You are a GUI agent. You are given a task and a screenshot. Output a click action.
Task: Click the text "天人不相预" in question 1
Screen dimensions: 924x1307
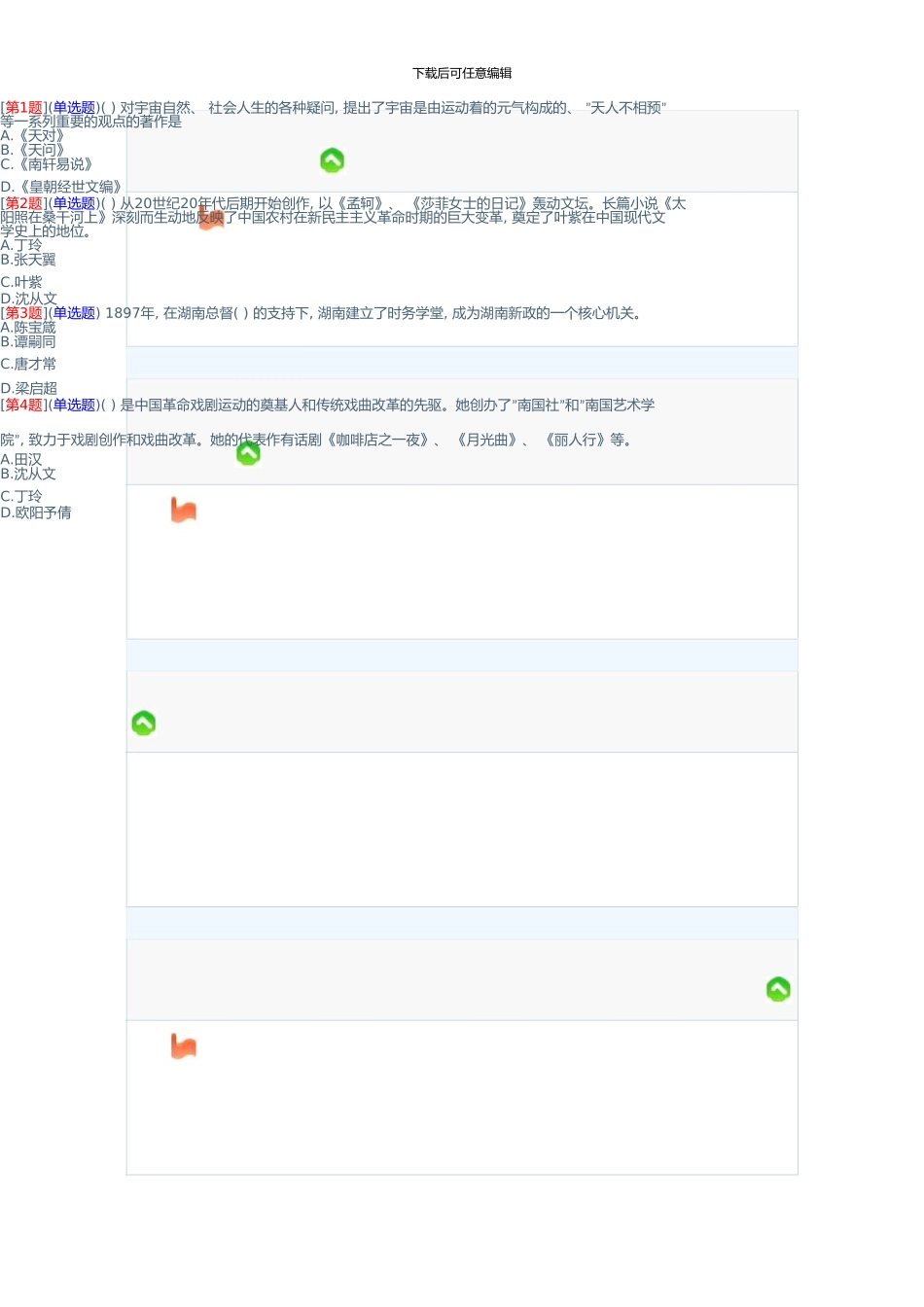pyautogui.click(x=626, y=108)
